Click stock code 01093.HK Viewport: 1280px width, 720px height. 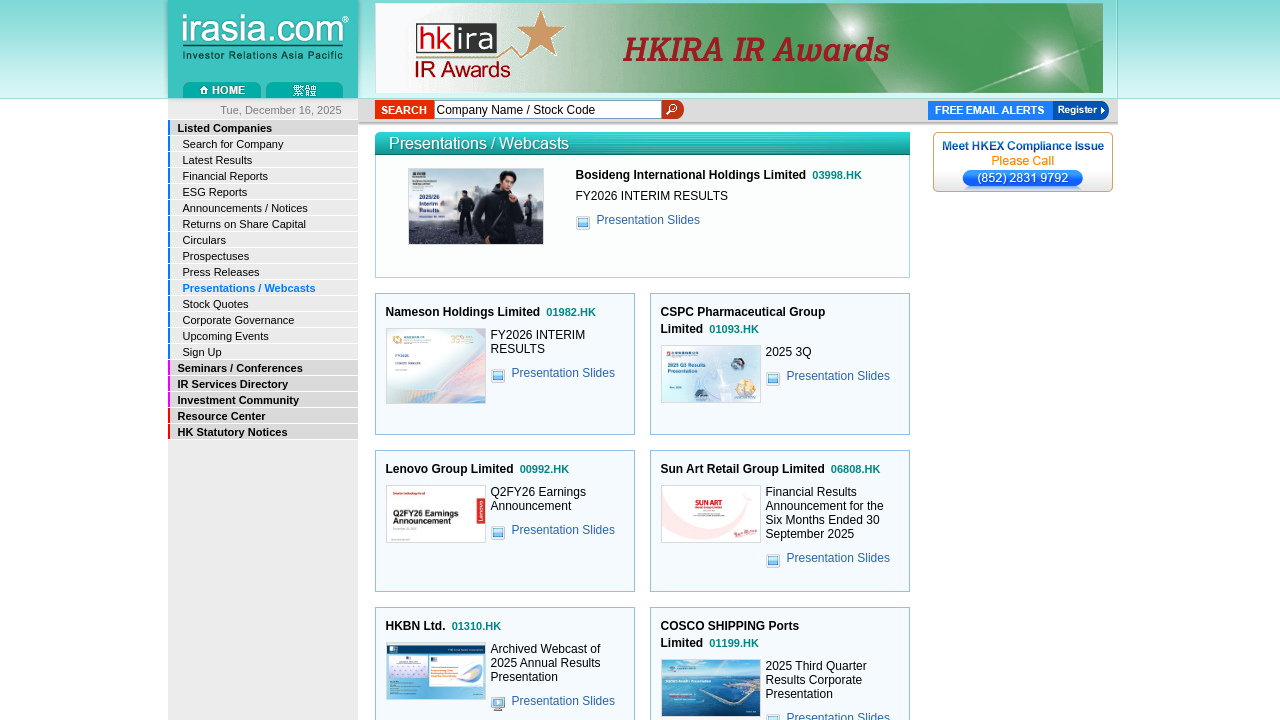point(734,329)
